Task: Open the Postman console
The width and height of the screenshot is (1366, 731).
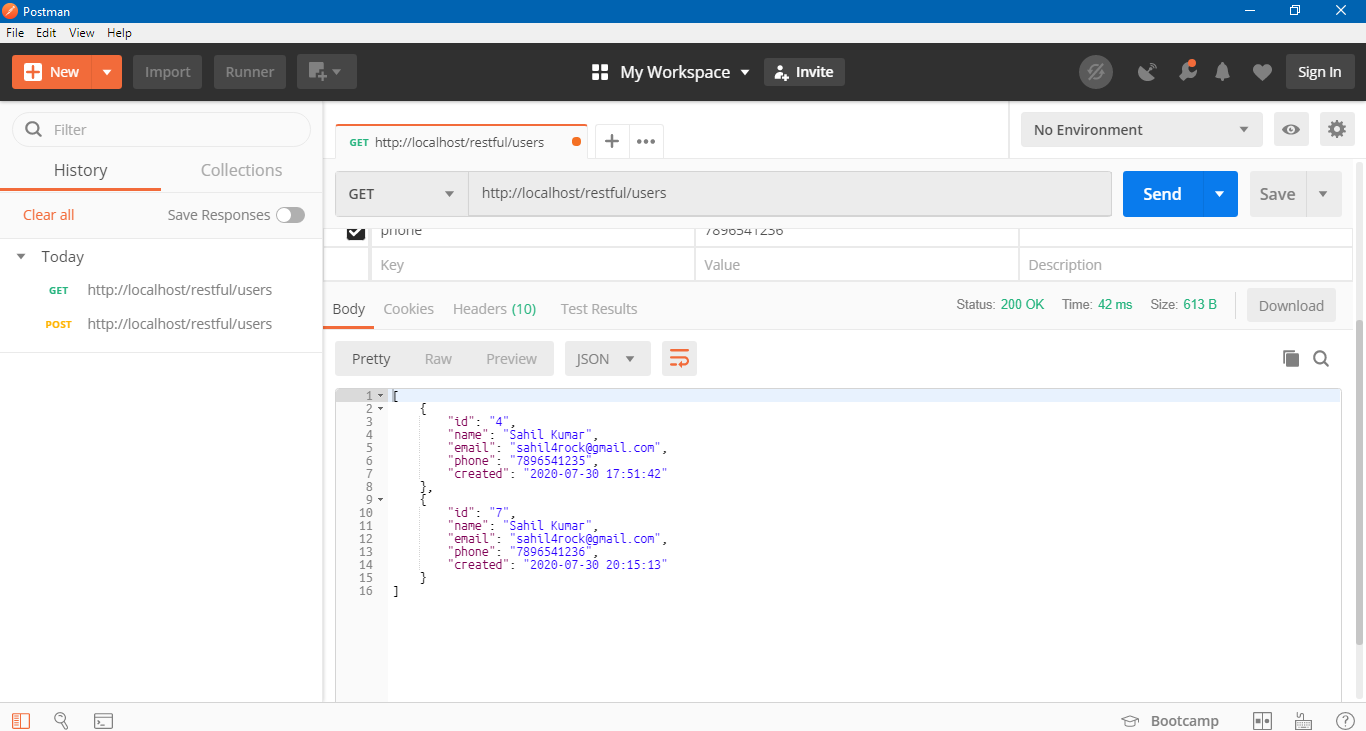Action: click(103, 720)
